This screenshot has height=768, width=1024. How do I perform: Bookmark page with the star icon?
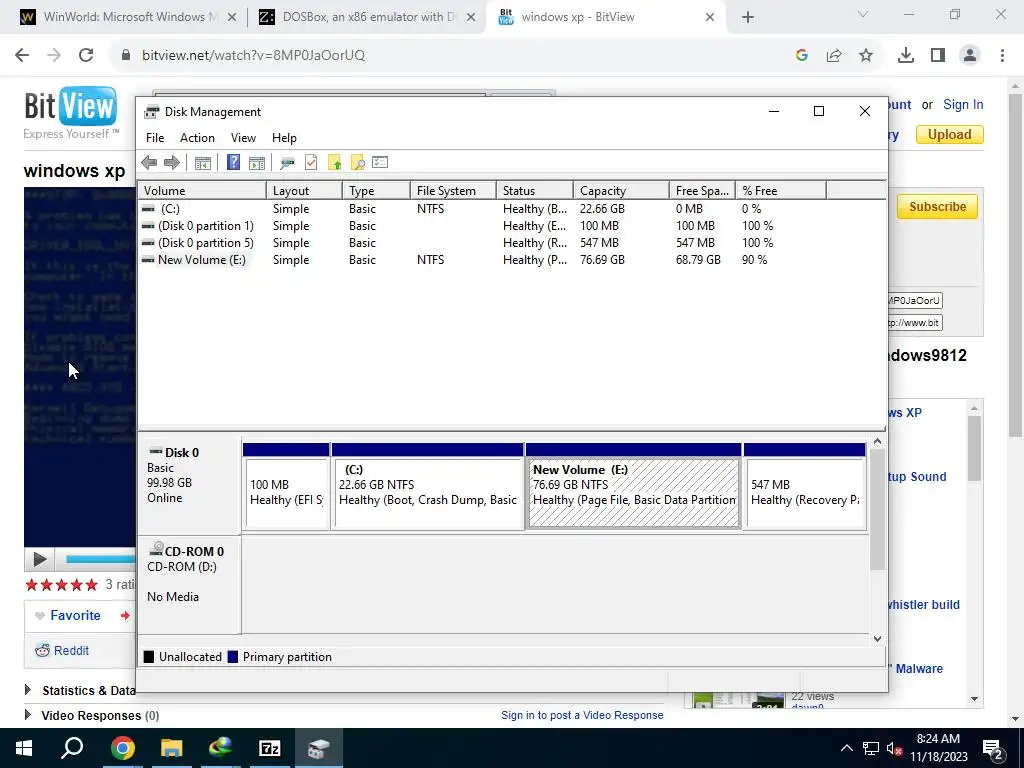click(x=866, y=56)
